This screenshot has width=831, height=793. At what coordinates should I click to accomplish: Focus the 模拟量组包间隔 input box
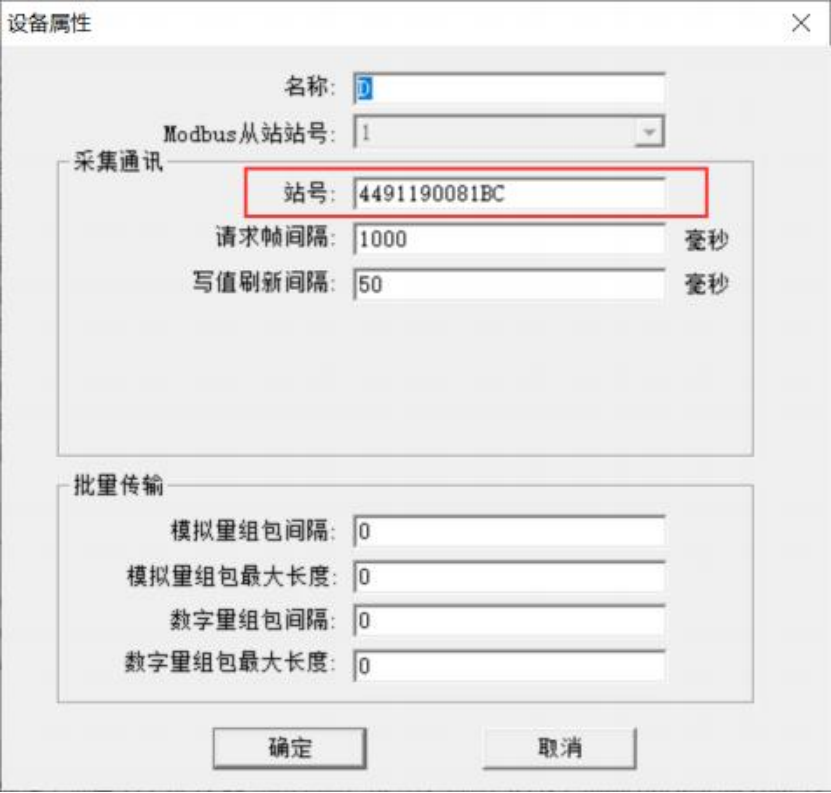tap(509, 531)
